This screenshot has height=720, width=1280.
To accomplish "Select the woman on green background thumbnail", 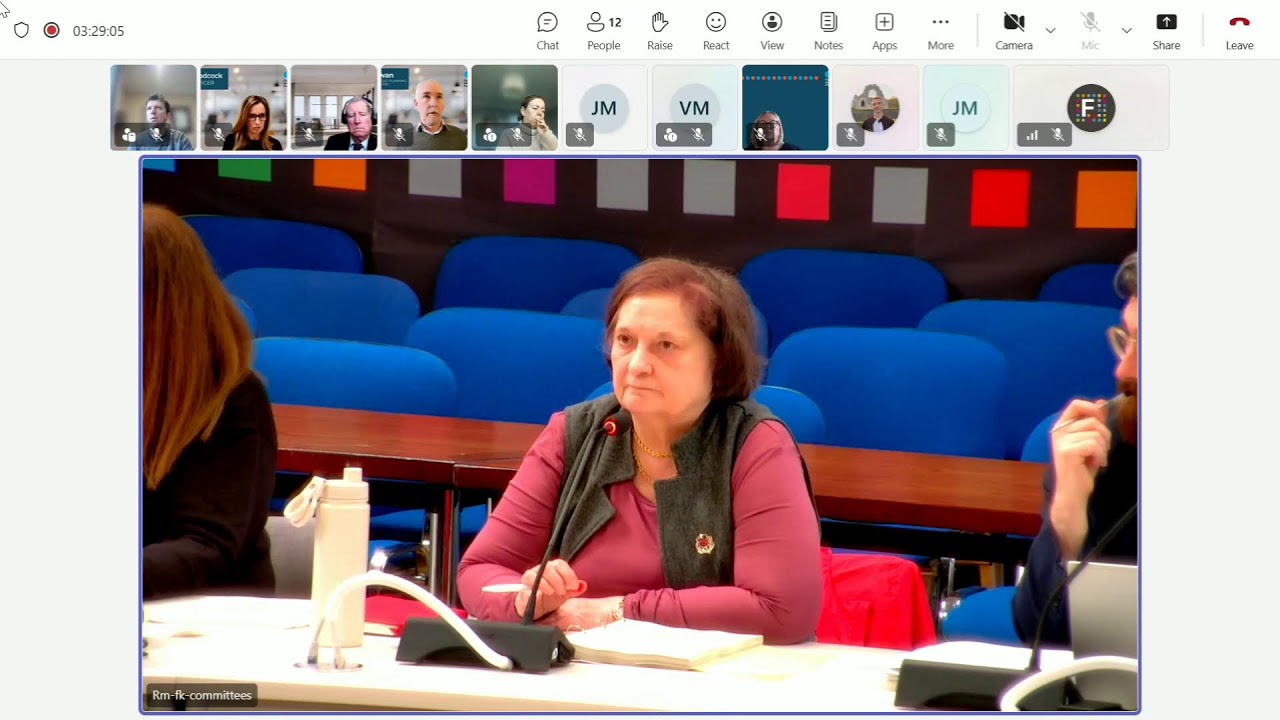I will 514,108.
